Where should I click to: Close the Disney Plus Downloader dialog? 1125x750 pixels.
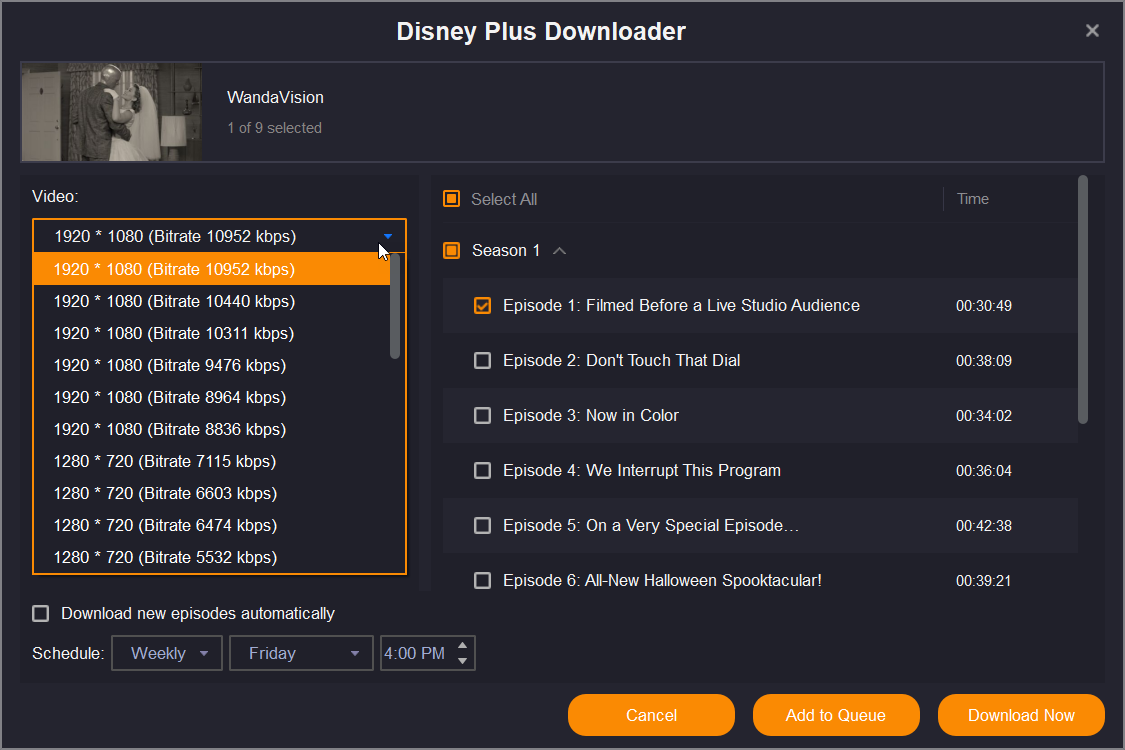[1092, 31]
